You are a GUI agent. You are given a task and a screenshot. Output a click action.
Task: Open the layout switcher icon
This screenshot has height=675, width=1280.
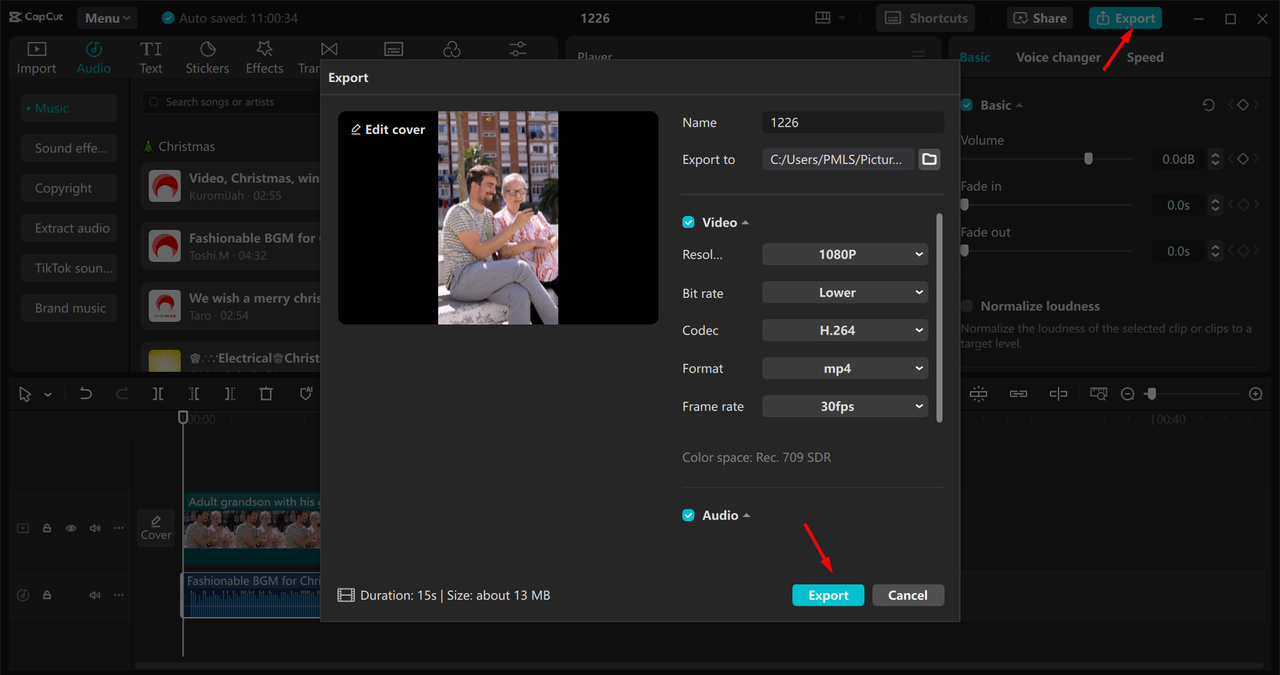click(823, 18)
